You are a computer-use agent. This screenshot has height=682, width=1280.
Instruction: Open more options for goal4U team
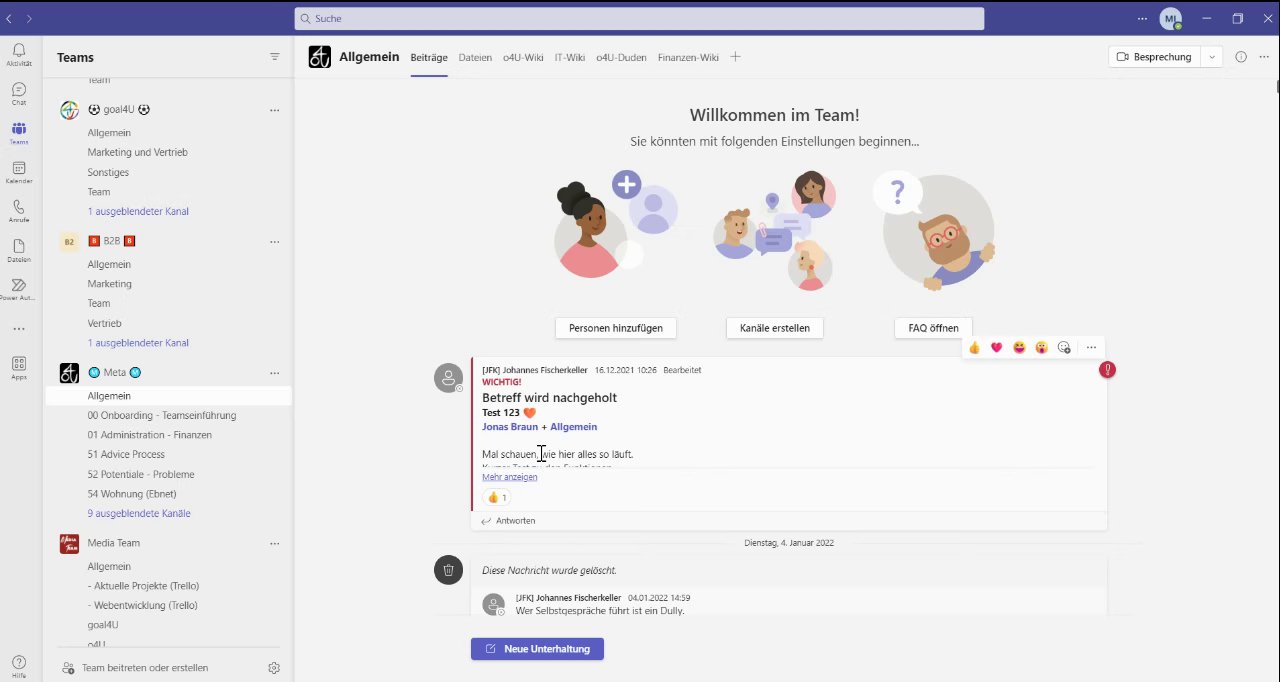click(274, 110)
